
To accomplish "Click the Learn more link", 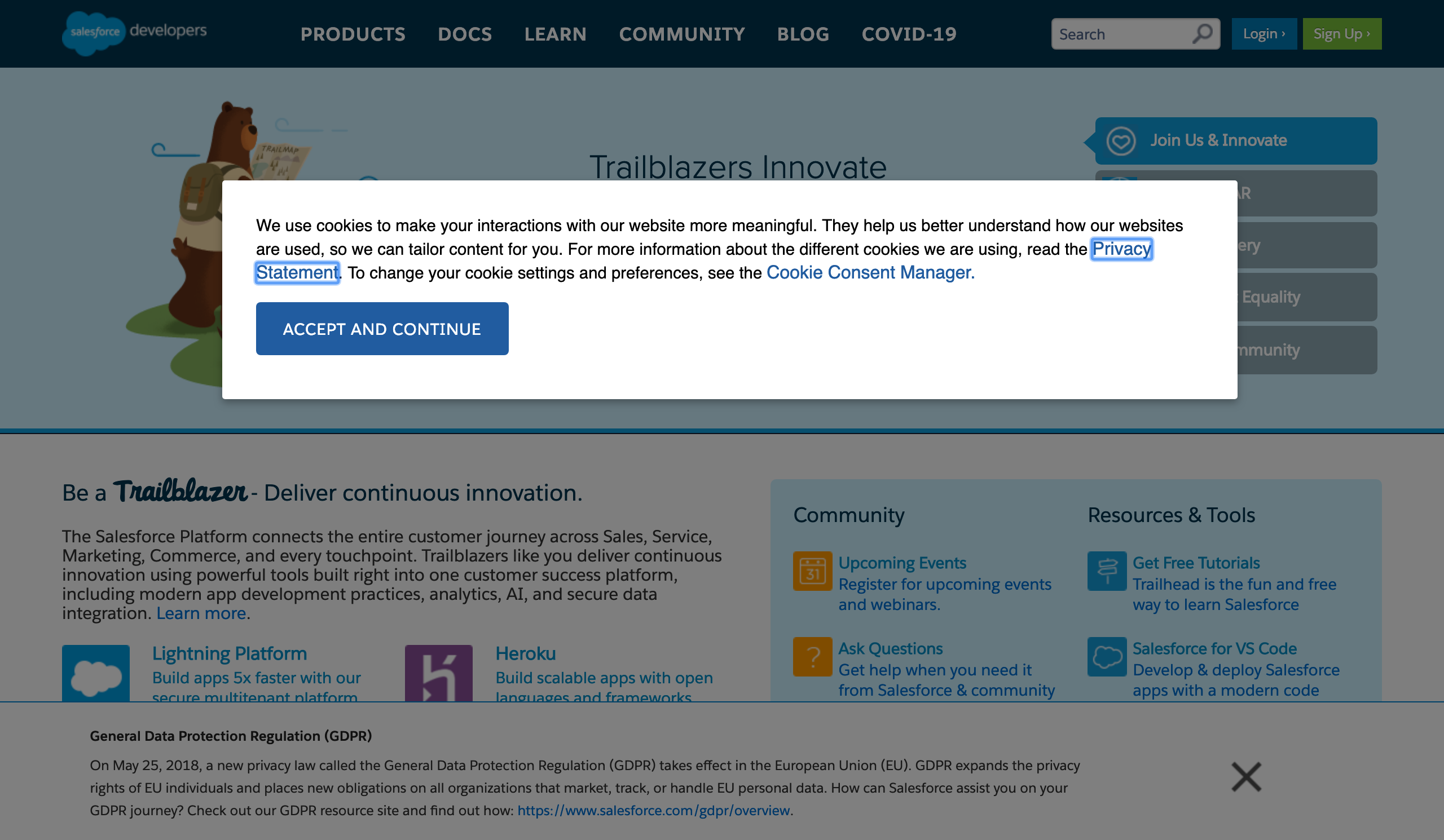I will (x=201, y=613).
